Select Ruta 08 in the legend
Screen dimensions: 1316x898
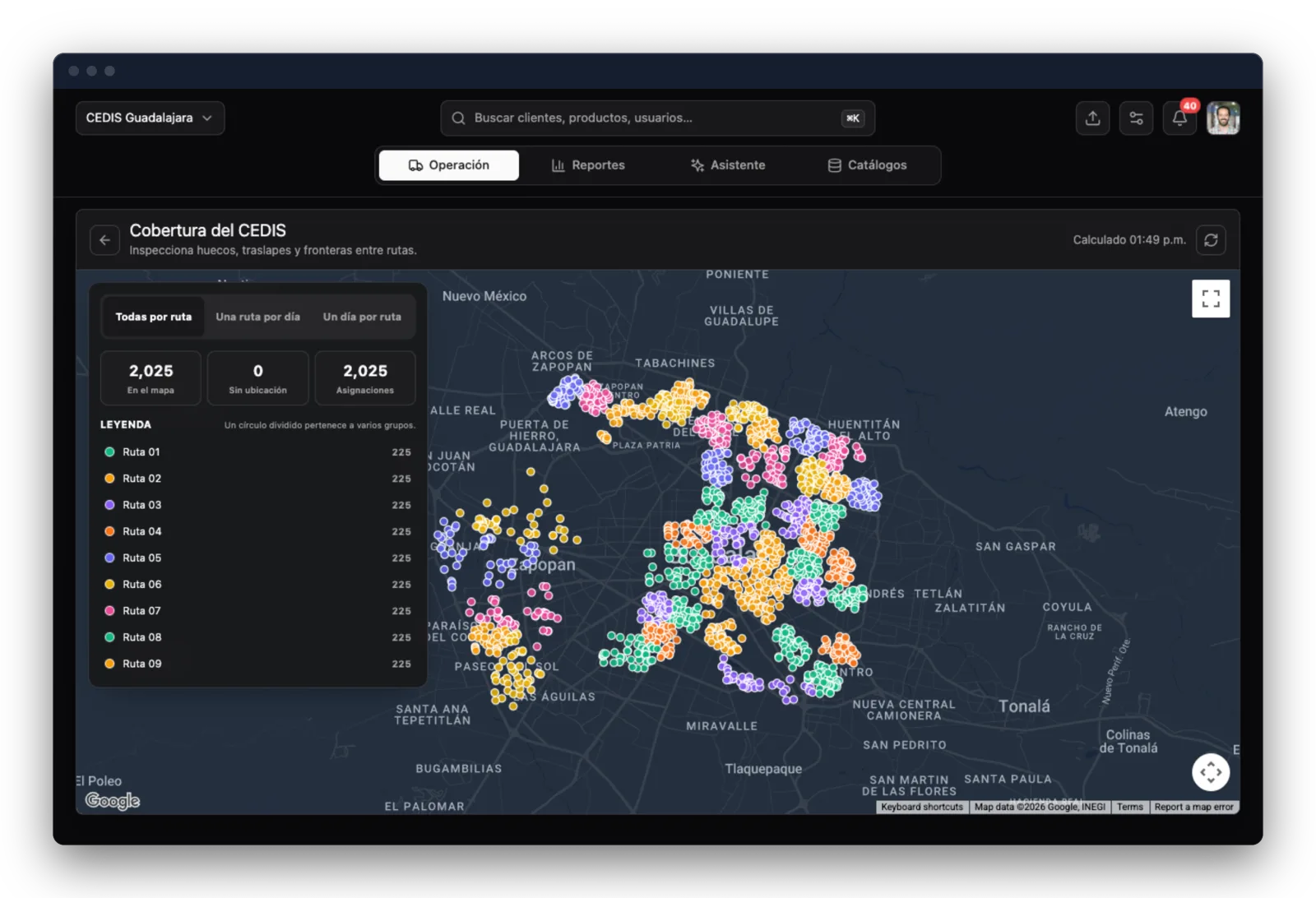click(x=257, y=637)
